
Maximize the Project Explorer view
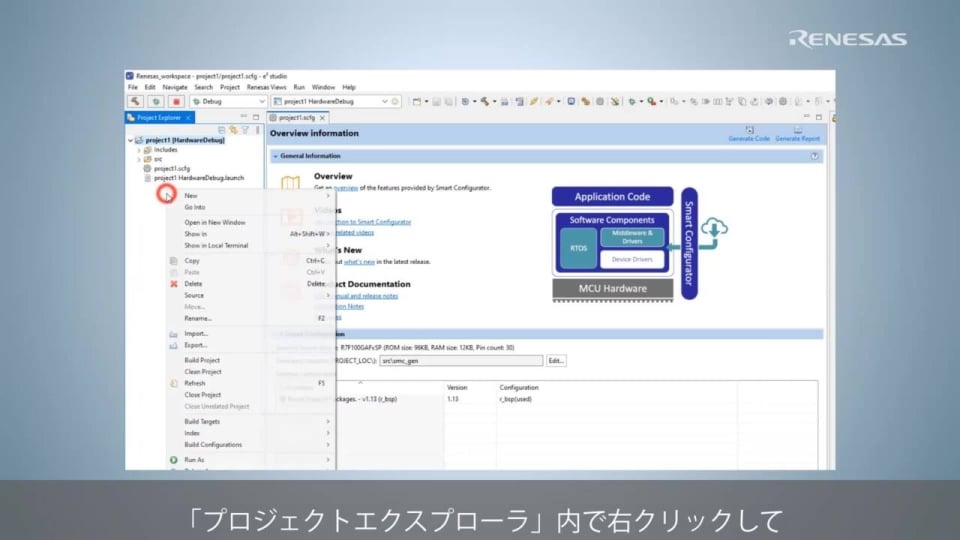[x=256, y=117]
